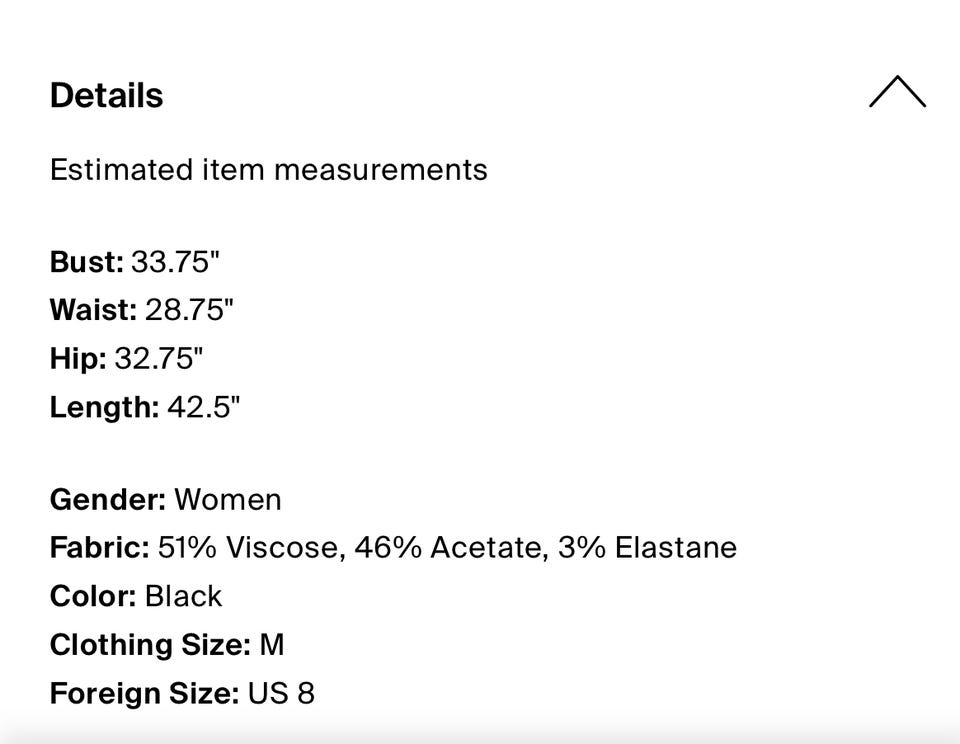Click the Bust value 33.75"
This screenshot has width=960, height=744.
(x=175, y=262)
